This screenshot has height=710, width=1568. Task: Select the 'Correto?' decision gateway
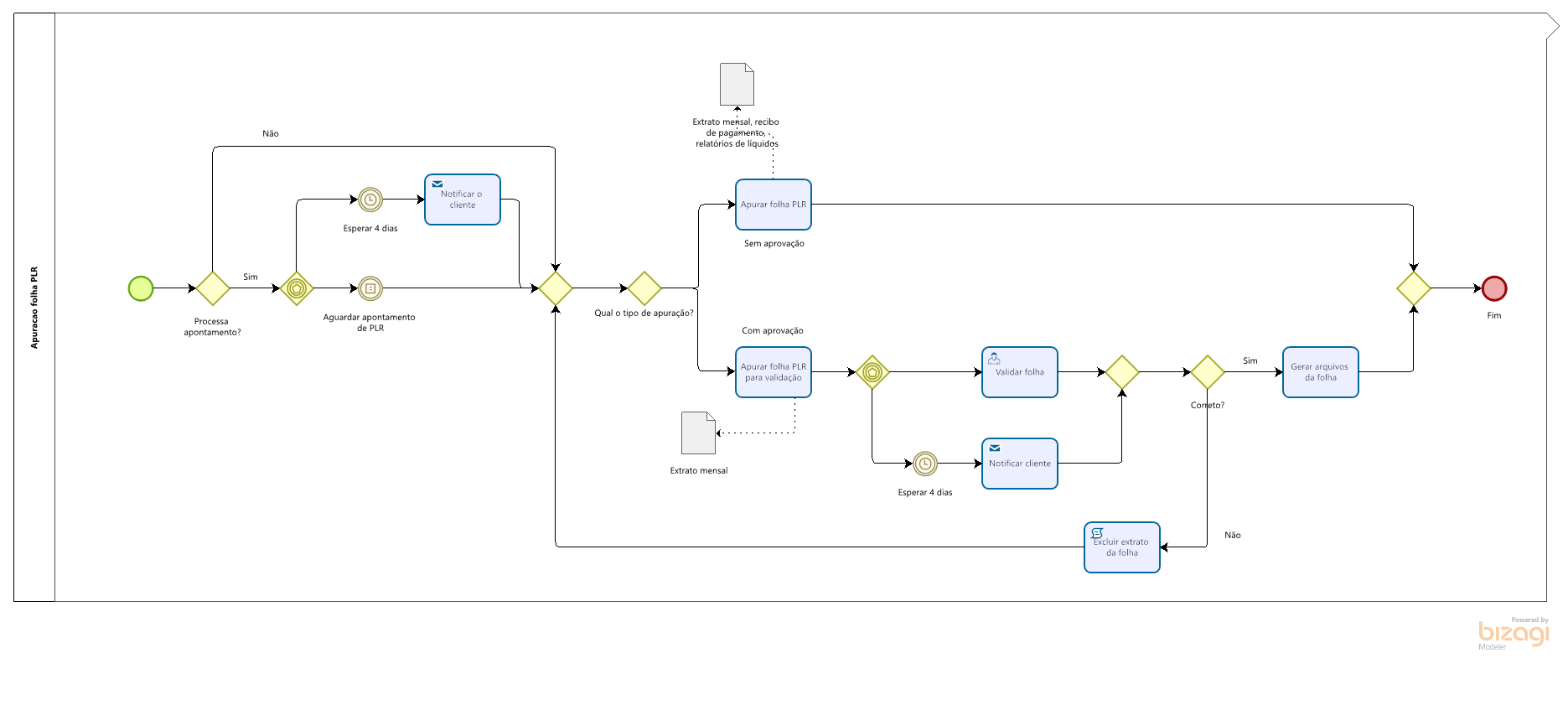pyautogui.click(x=1208, y=372)
